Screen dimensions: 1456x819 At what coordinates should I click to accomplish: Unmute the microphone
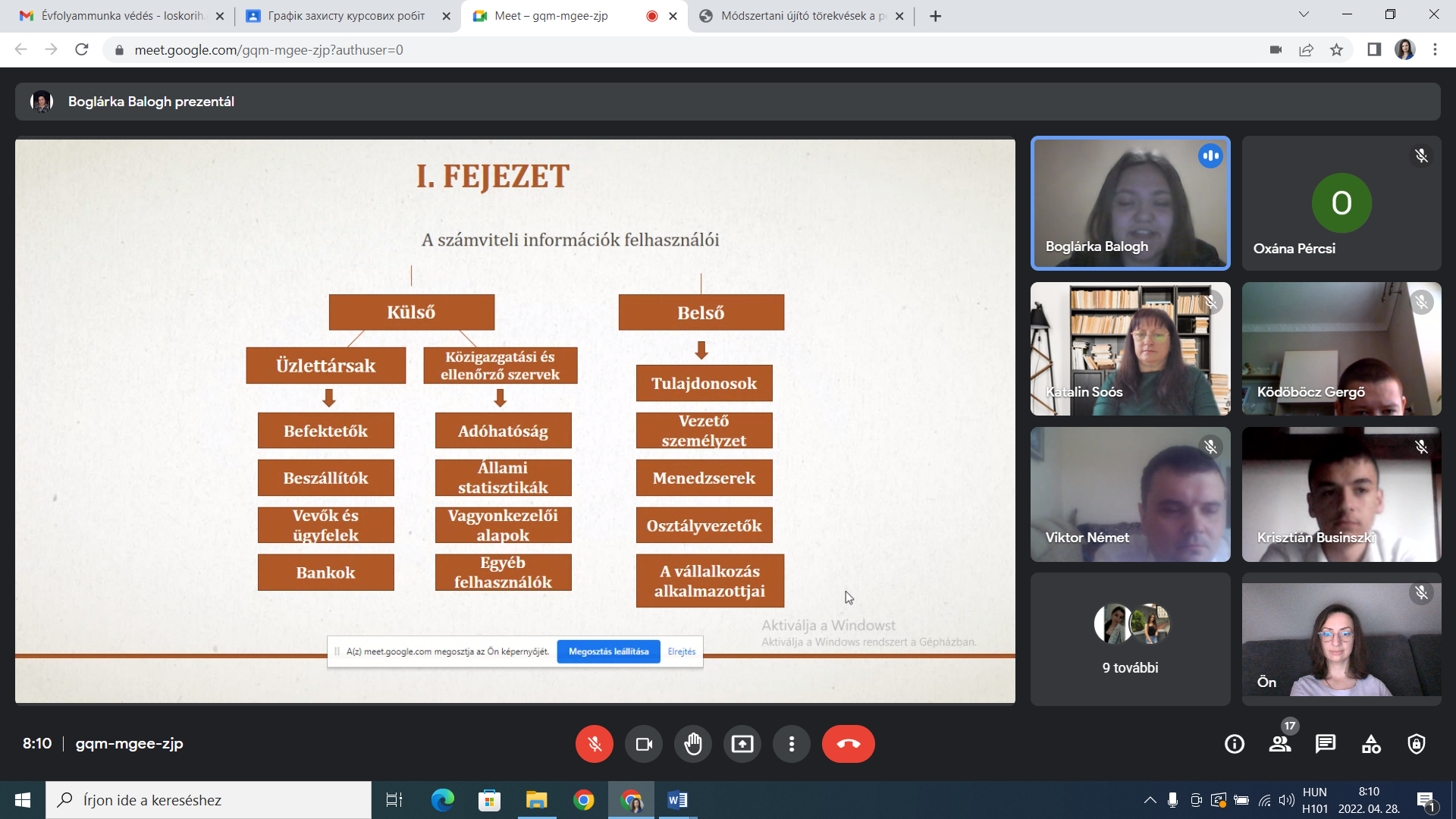tap(594, 744)
